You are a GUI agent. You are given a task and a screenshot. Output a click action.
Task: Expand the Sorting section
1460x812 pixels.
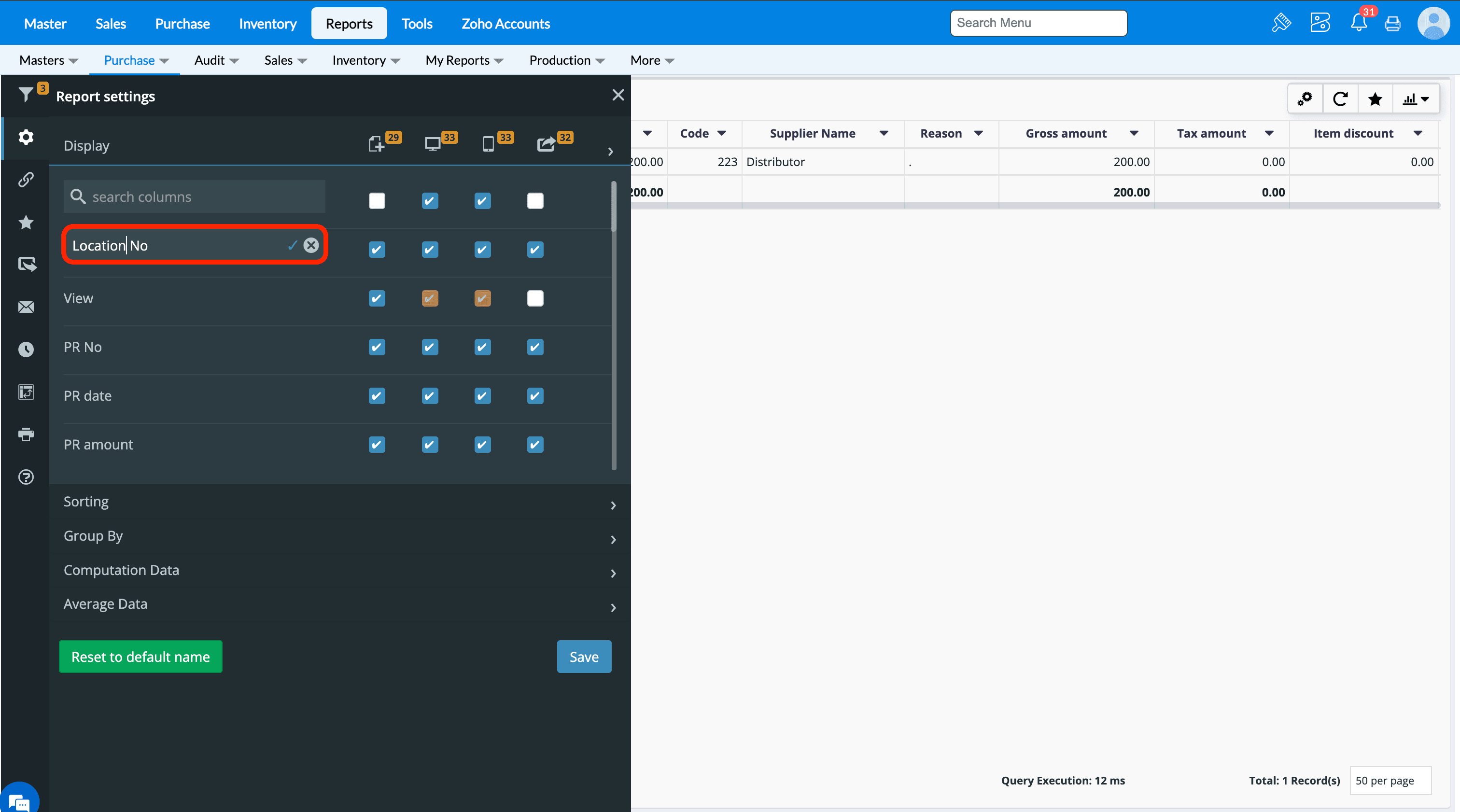tap(338, 503)
